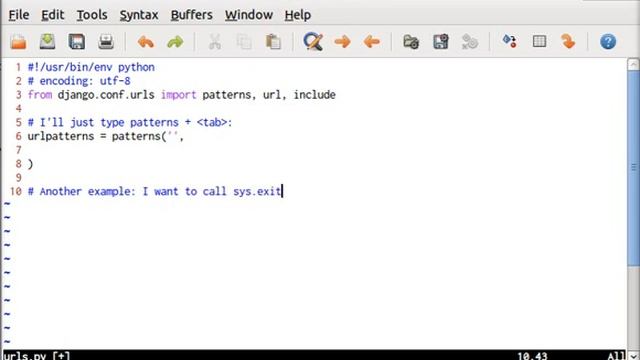The width and height of the screenshot is (640, 360).
Task: Click the Run script gears icon
Action: point(470,42)
